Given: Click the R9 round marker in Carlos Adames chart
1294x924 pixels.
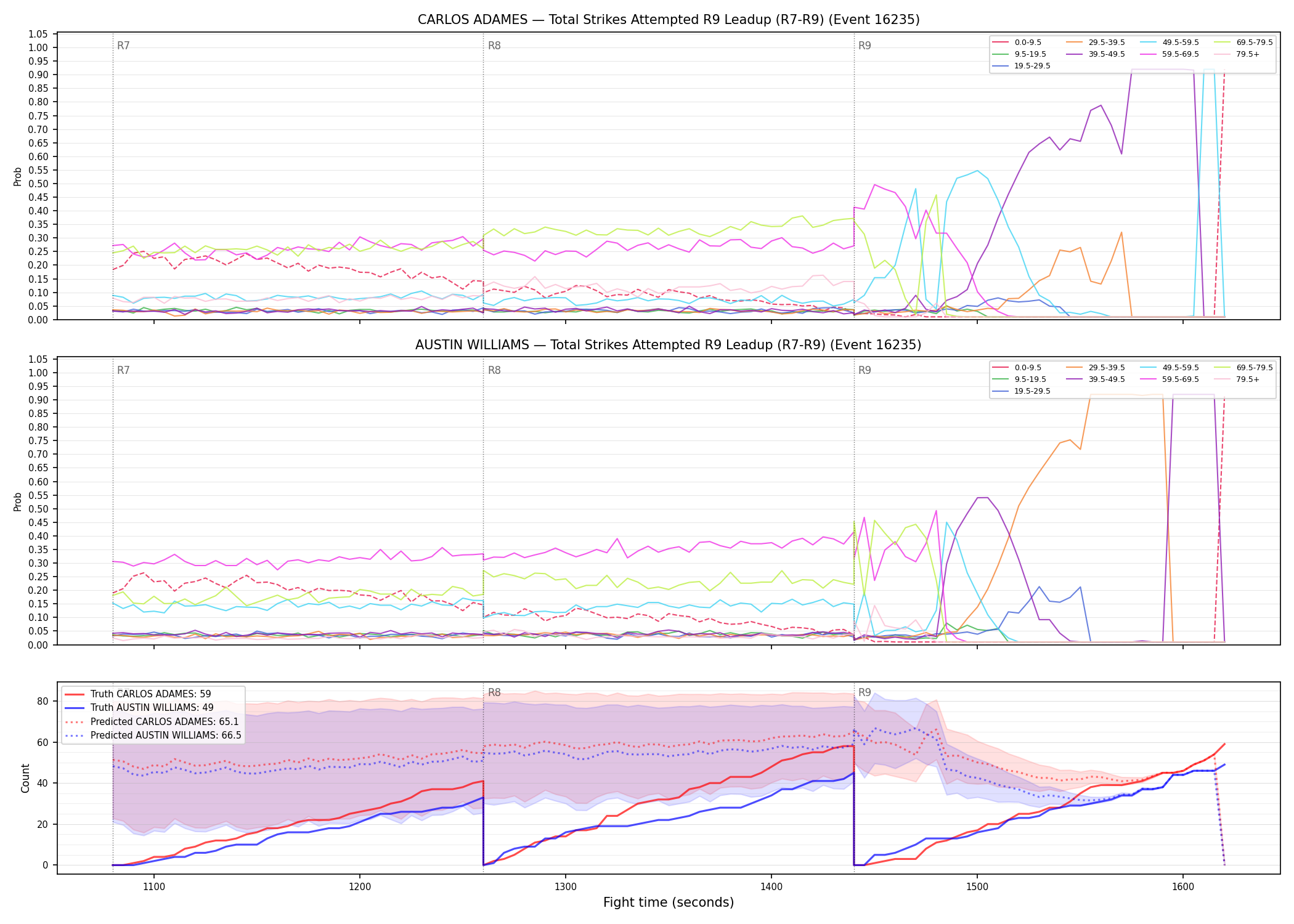Looking at the screenshot, I should click(x=865, y=46).
